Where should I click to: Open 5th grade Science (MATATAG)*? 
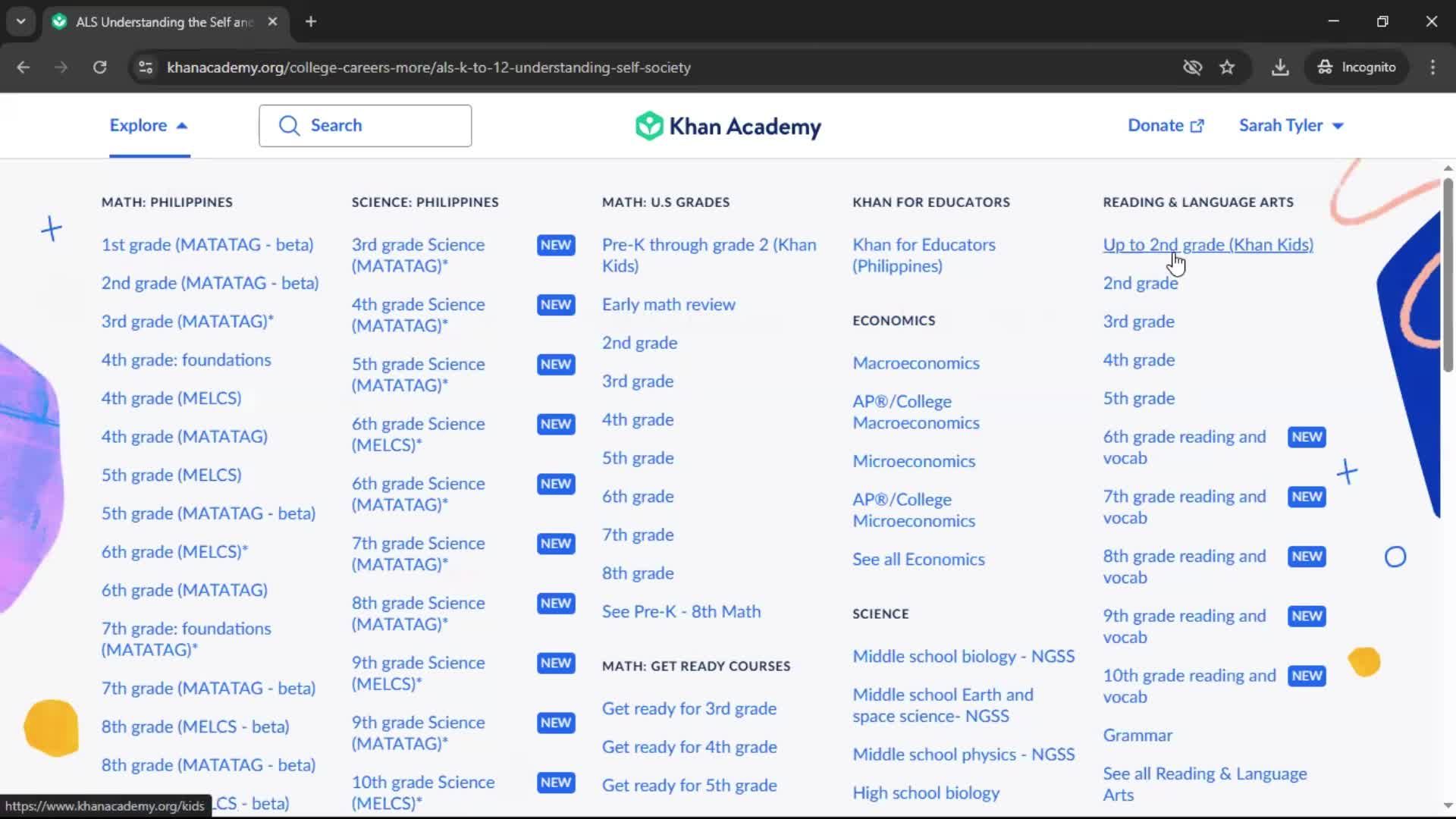click(x=418, y=375)
